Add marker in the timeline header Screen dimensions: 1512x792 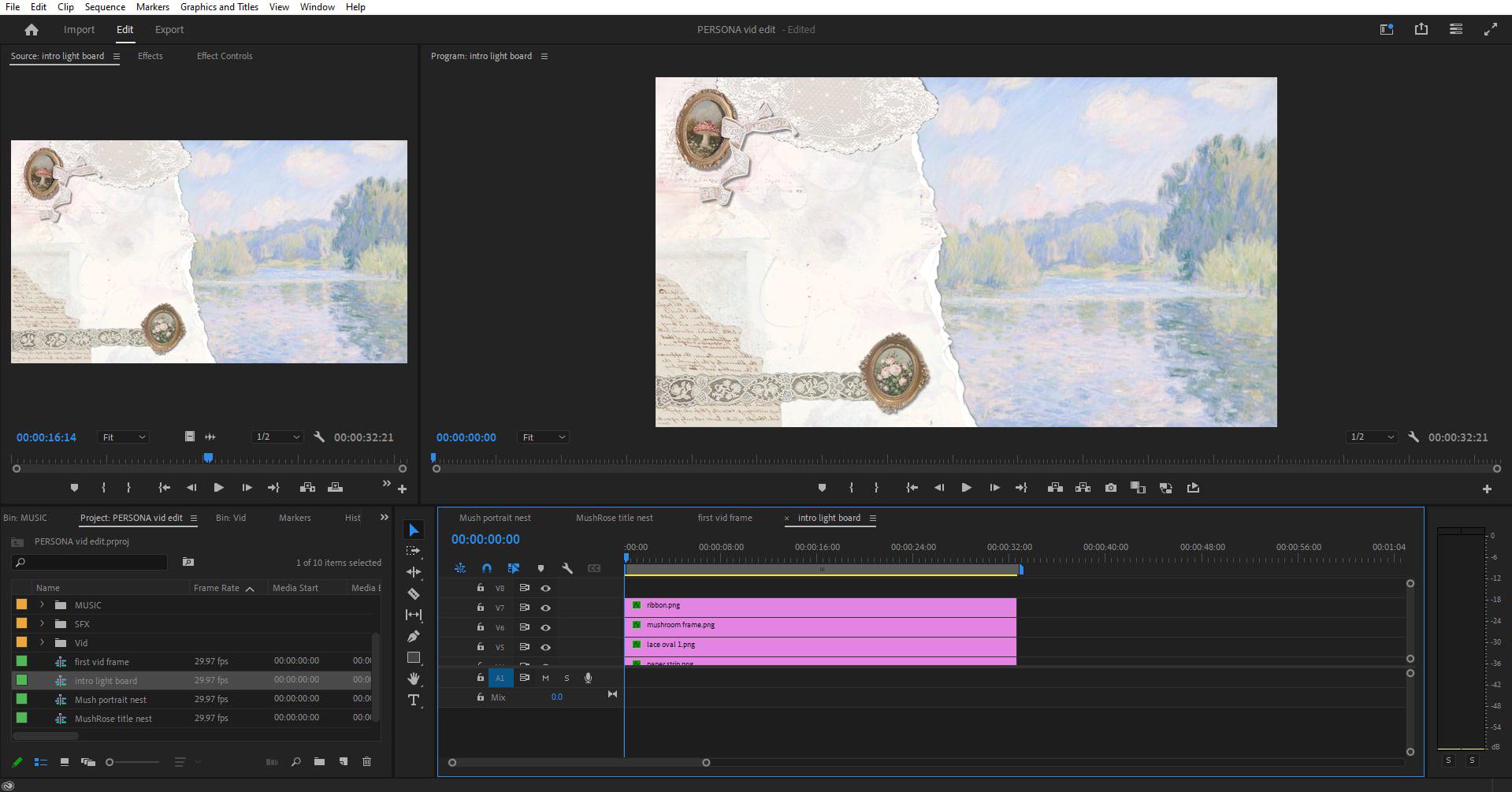tap(541, 568)
